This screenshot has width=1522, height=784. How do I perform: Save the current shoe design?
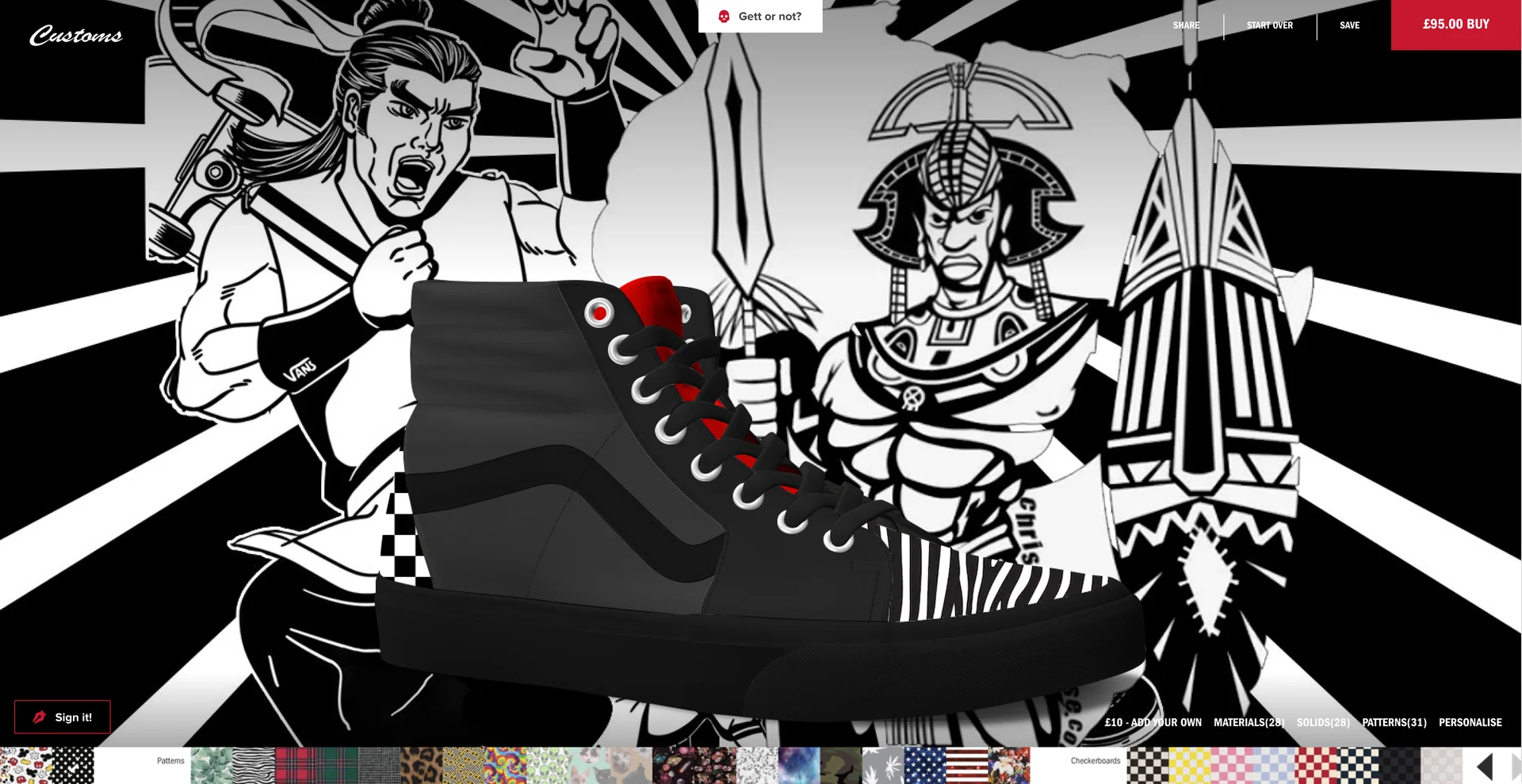tap(1349, 25)
